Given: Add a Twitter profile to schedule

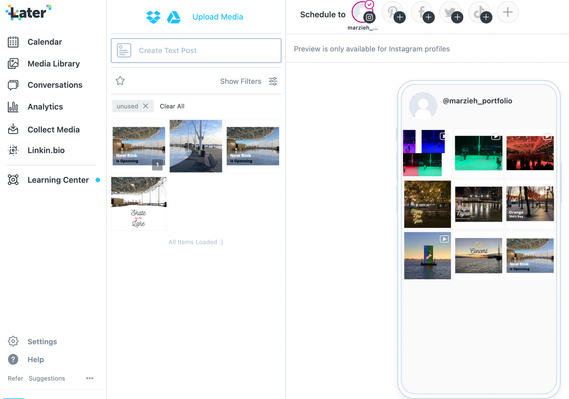Looking at the screenshot, I should [x=451, y=13].
